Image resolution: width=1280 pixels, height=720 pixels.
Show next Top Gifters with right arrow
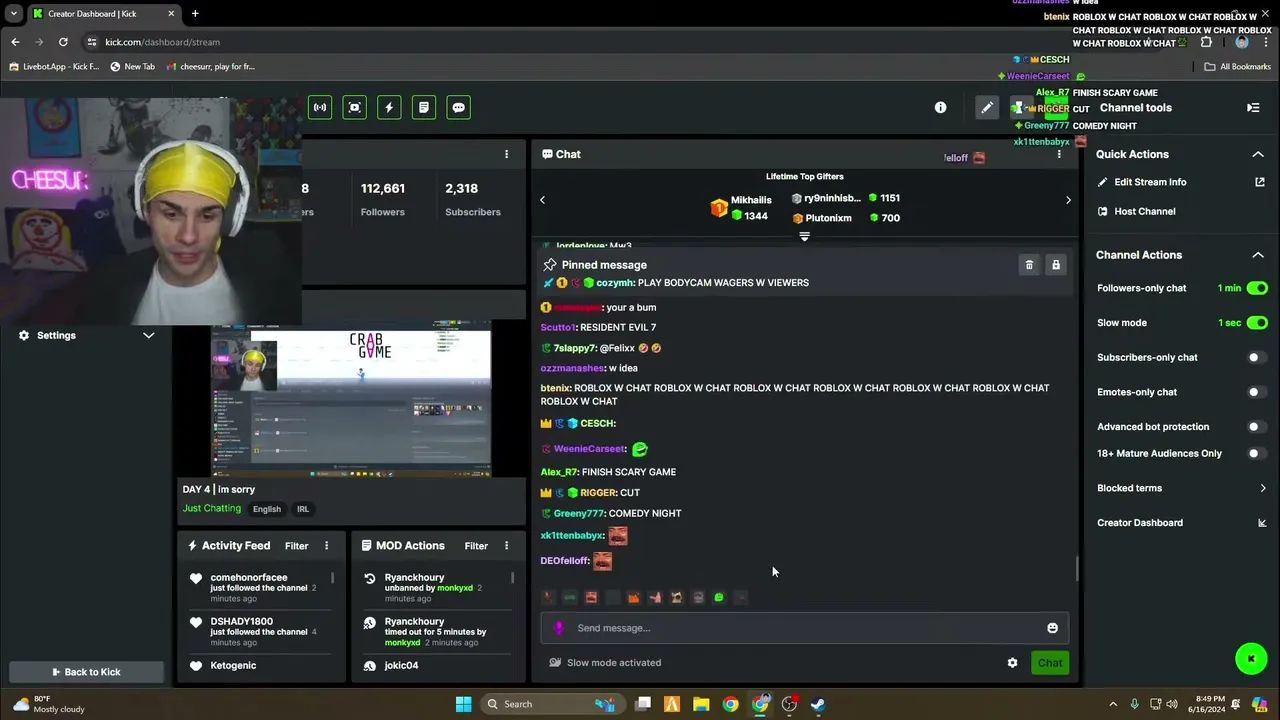point(1068,200)
